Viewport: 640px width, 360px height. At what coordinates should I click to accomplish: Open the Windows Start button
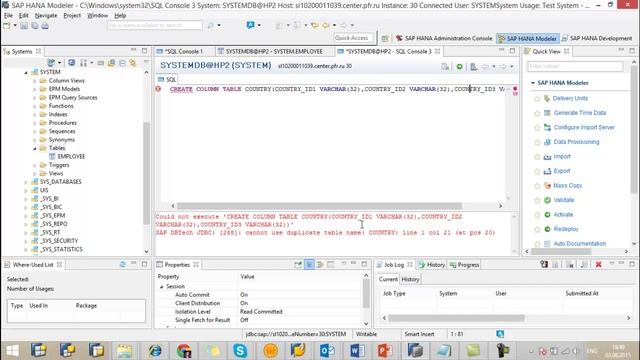coord(12,351)
